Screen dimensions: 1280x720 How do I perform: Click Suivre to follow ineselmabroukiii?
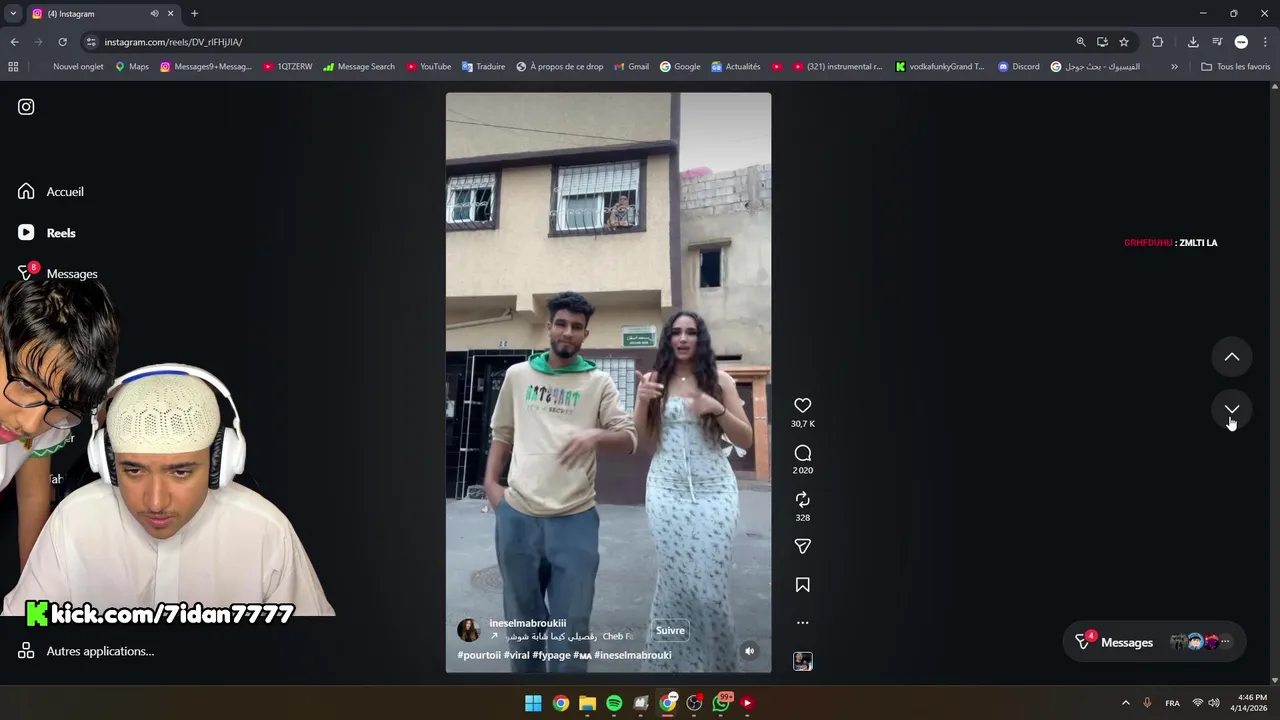(x=670, y=630)
